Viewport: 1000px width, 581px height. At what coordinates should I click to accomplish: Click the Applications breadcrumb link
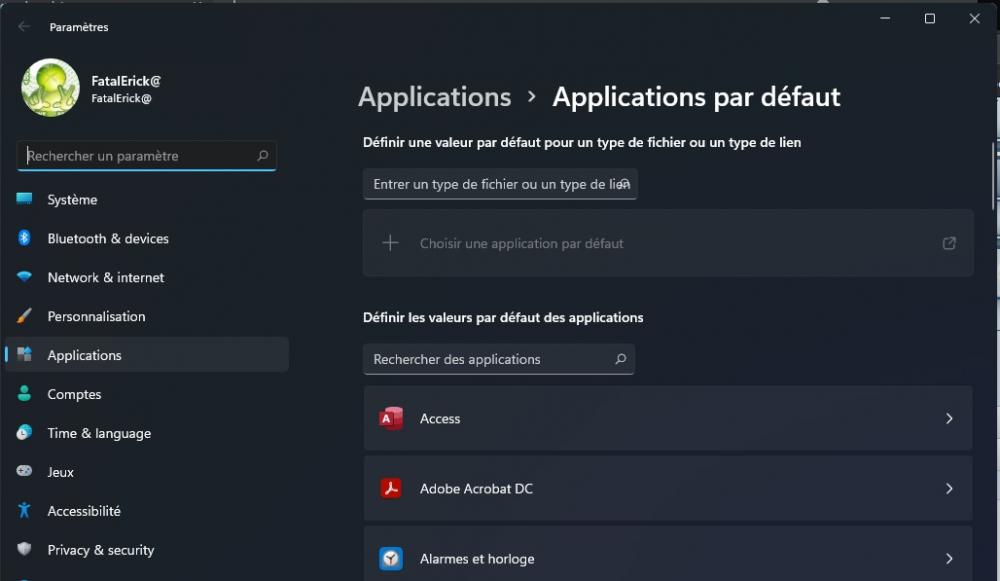coord(434,96)
